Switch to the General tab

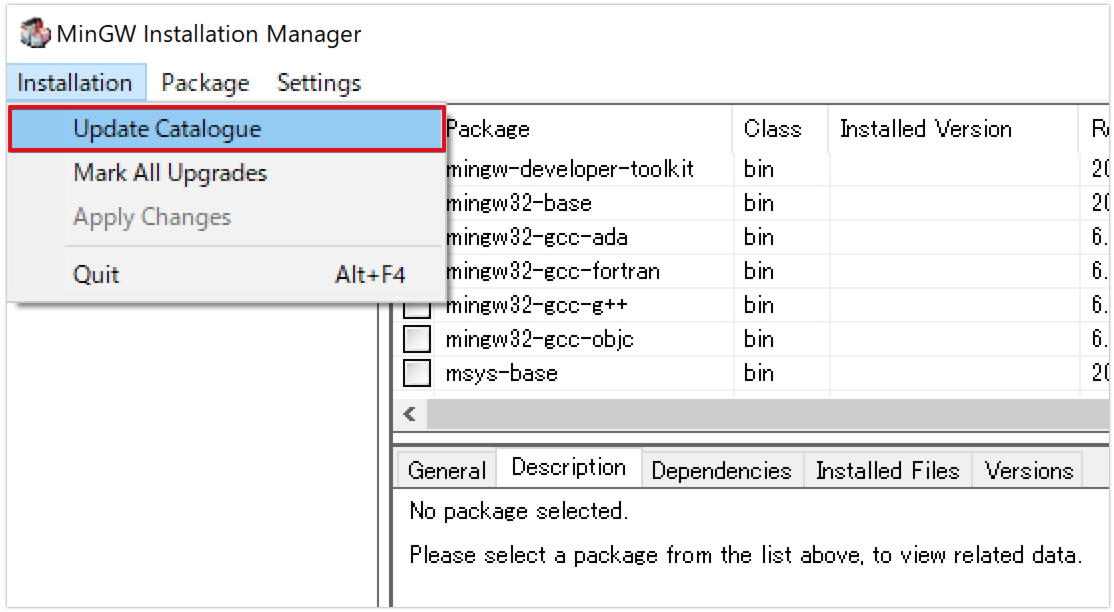click(446, 471)
